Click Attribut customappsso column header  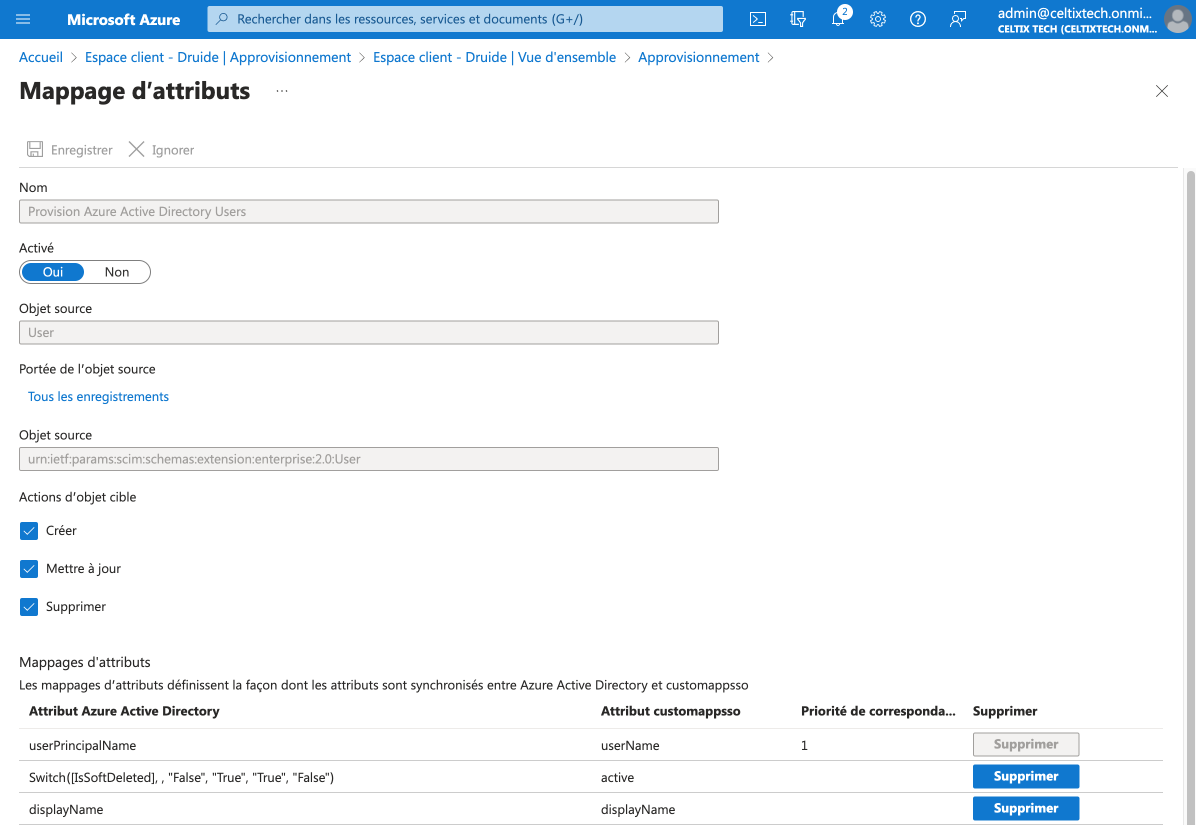coord(670,711)
